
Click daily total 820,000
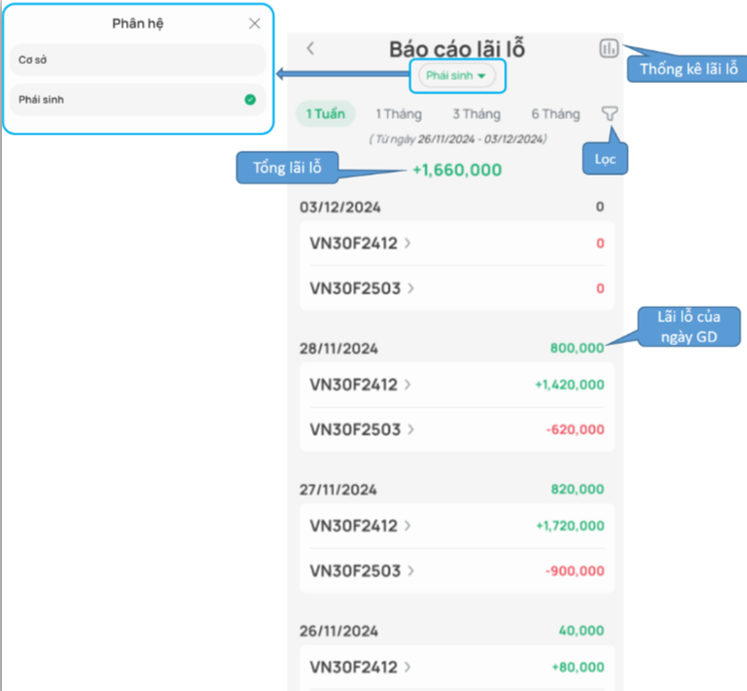[x=577, y=489]
